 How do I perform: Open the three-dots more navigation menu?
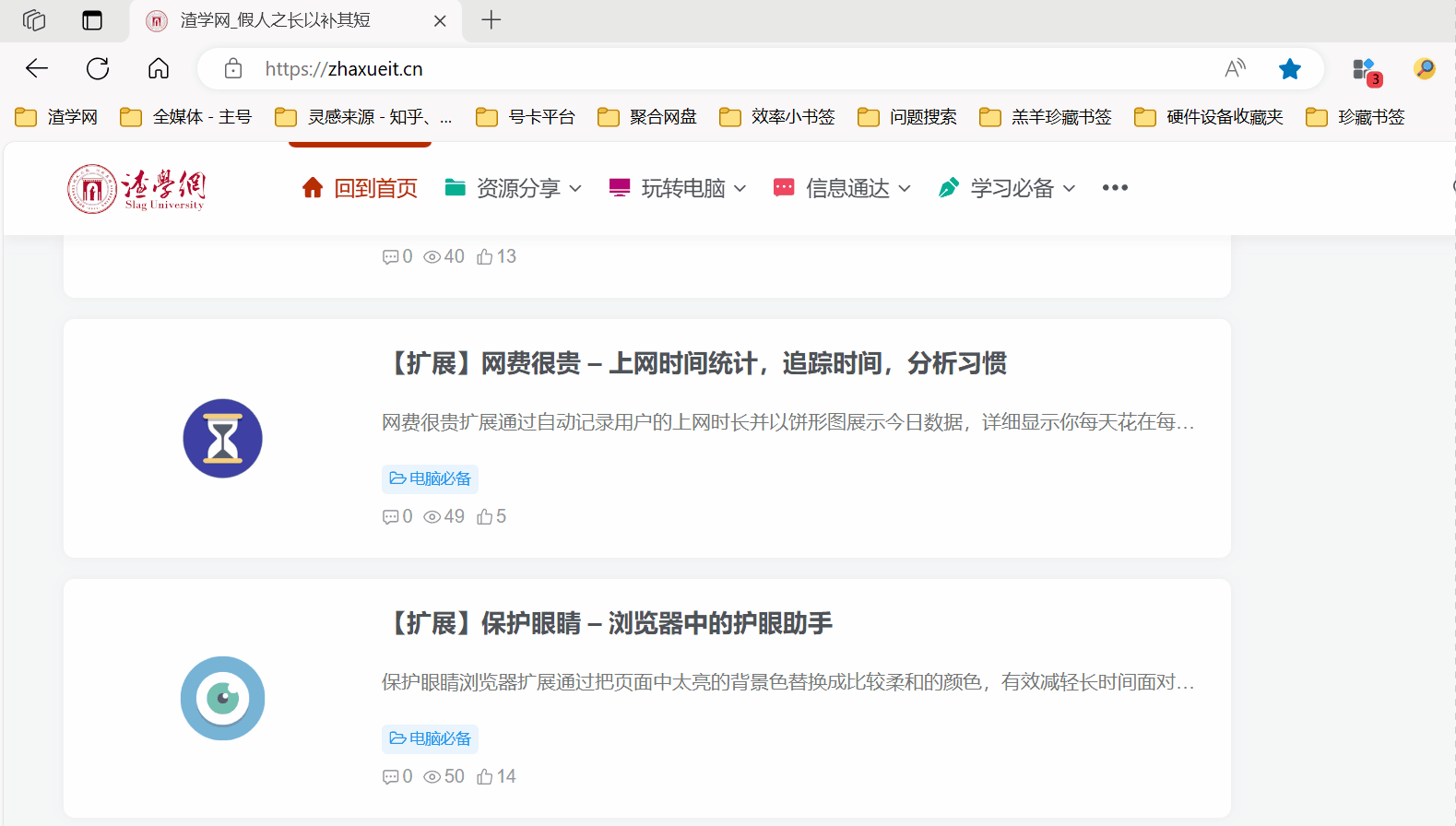[x=1115, y=188]
